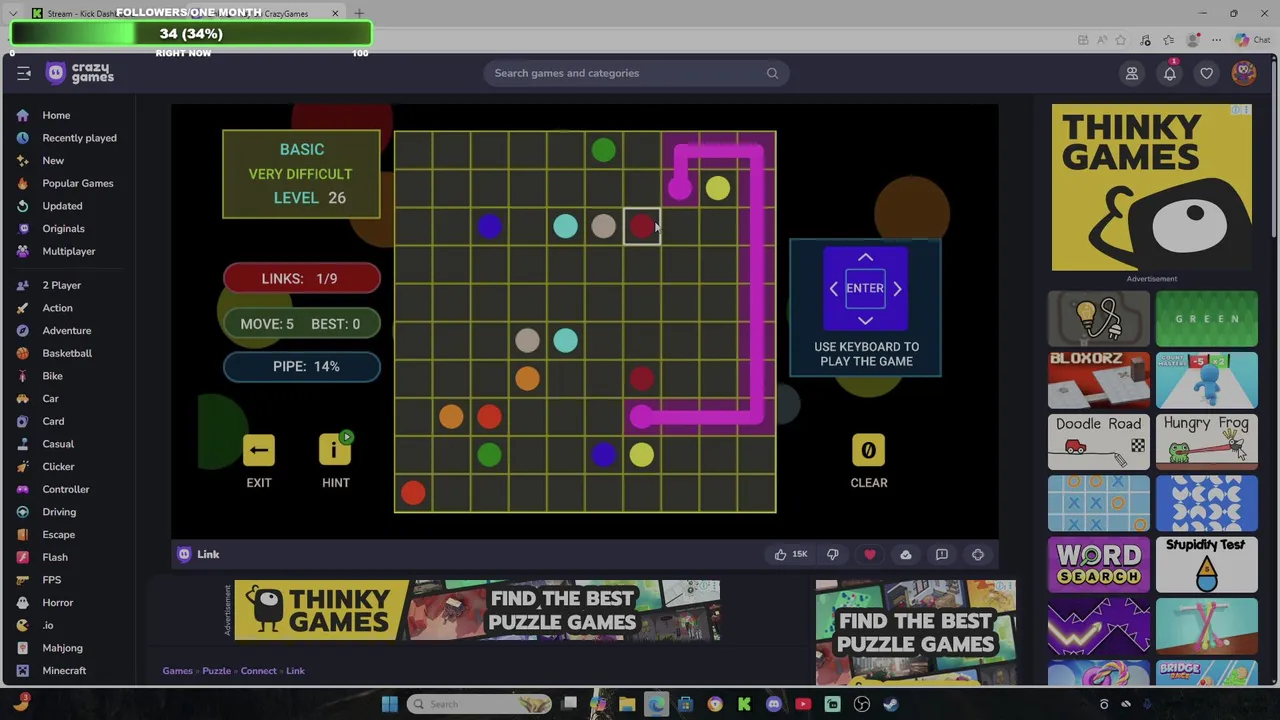The width and height of the screenshot is (1280, 720).
Task: Toggle the game favorite heart
Action: [870, 554]
